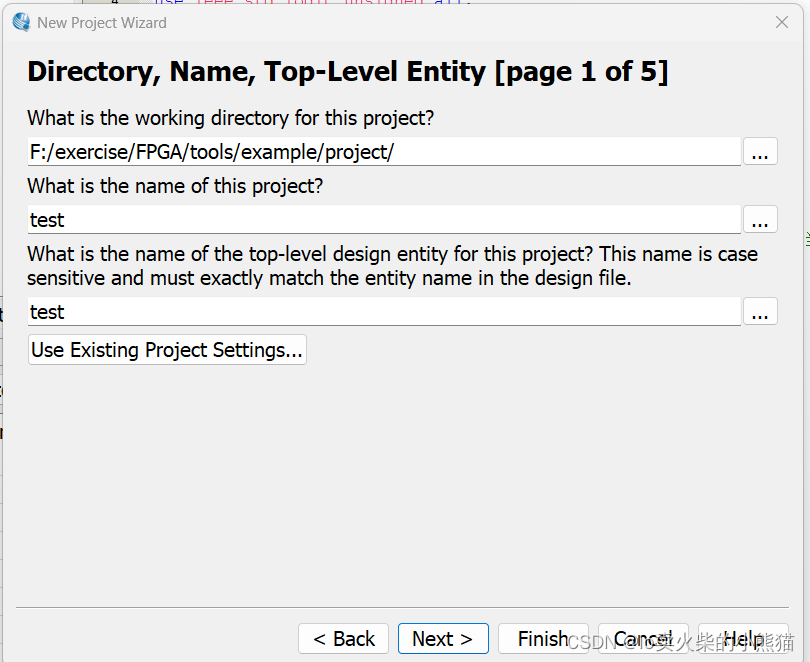810x662 pixels.
Task: Click the Quartus icon in title bar
Action: [21, 22]
